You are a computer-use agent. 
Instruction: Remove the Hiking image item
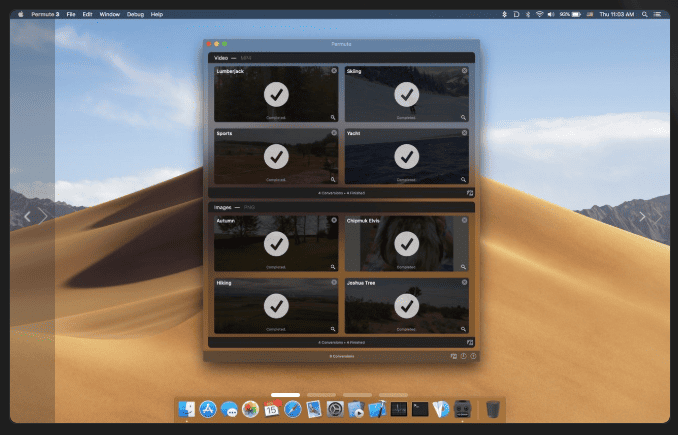pos(334,282)
